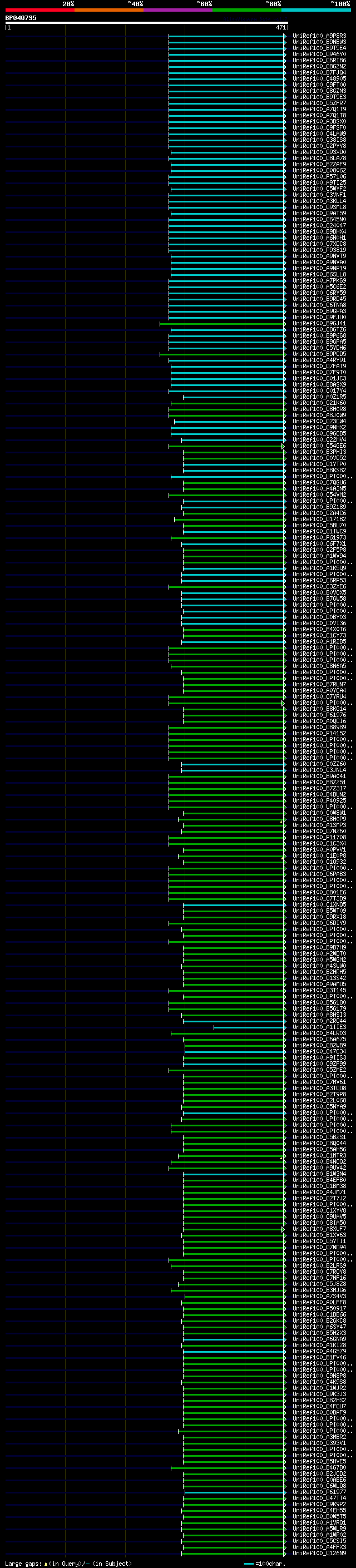Click the 471 end position marker
Screen dimensions: 356x1568
[x=280, y=27]
